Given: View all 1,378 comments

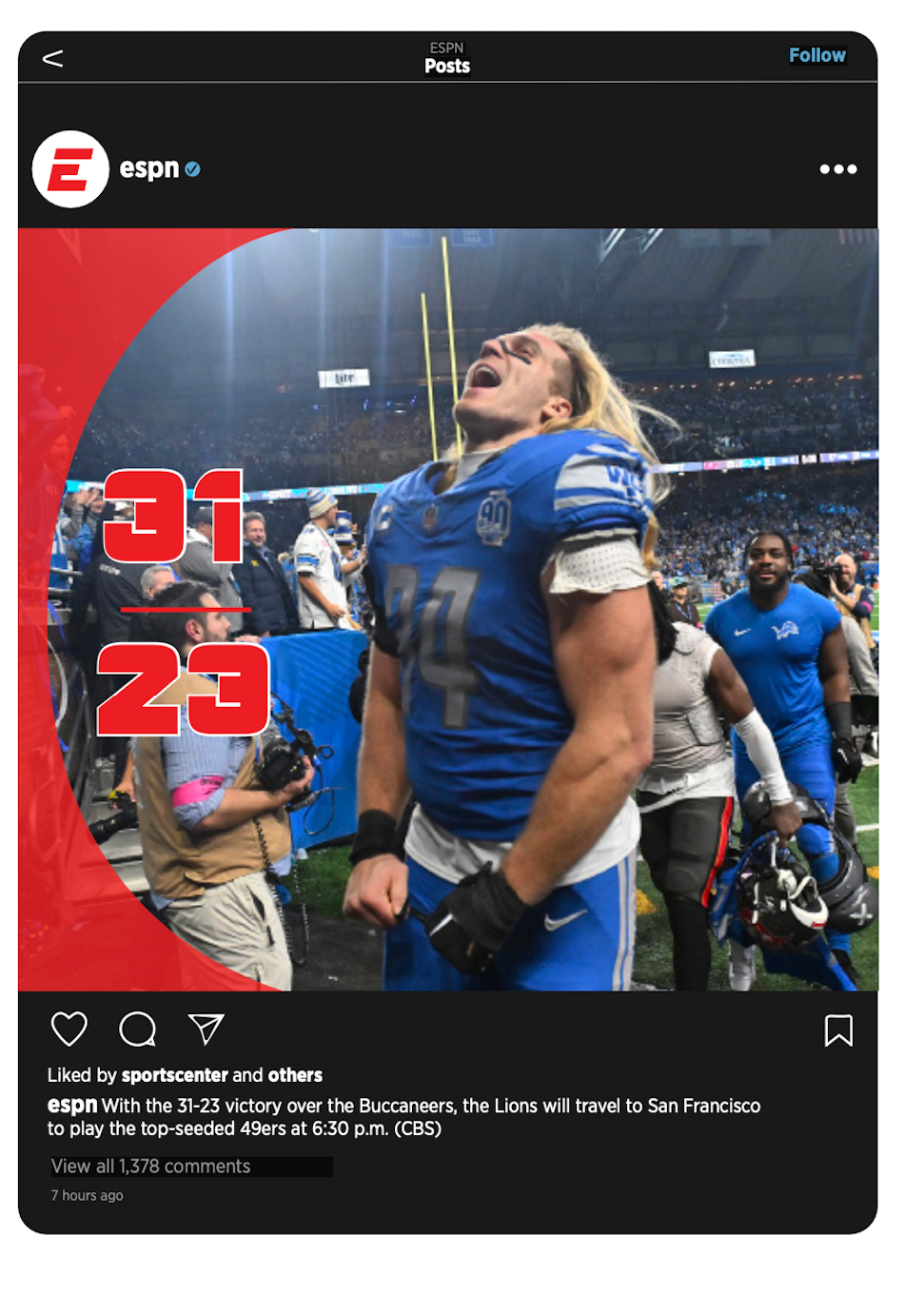Looking at the screenshot, I should click(151, 1167).
